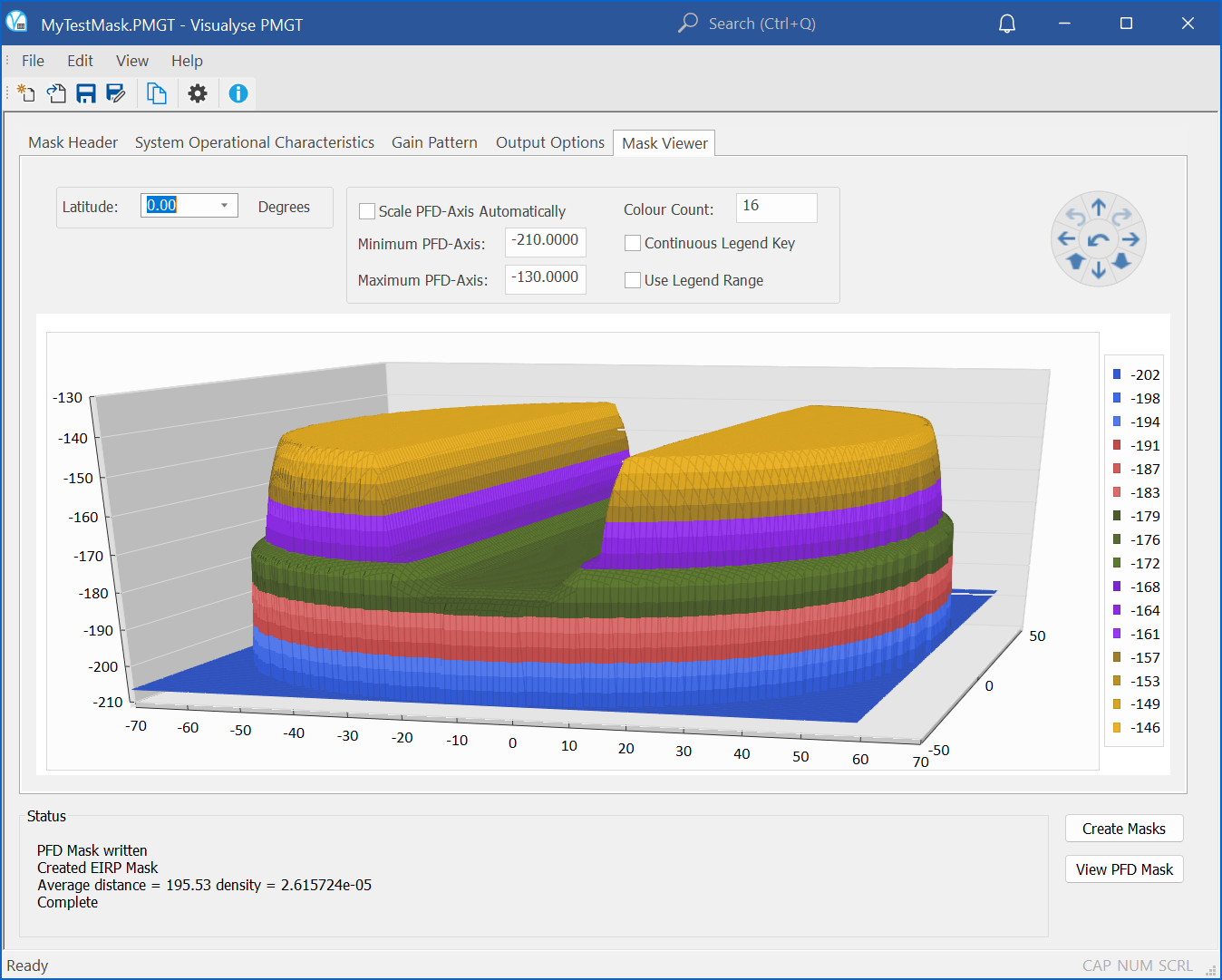Switch to System Operational Characteristics tab
The image size is (1222, 980).
255,142
